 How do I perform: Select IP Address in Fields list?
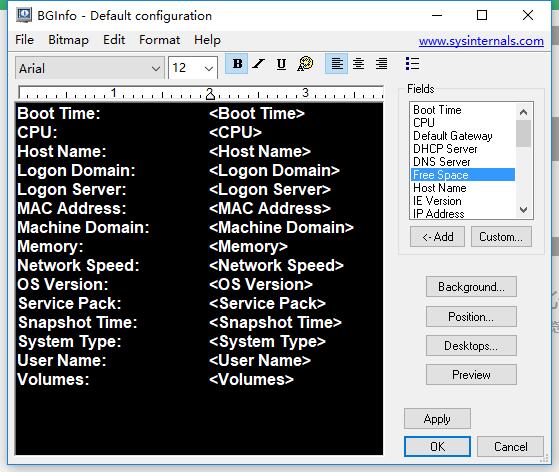[463, 214]
